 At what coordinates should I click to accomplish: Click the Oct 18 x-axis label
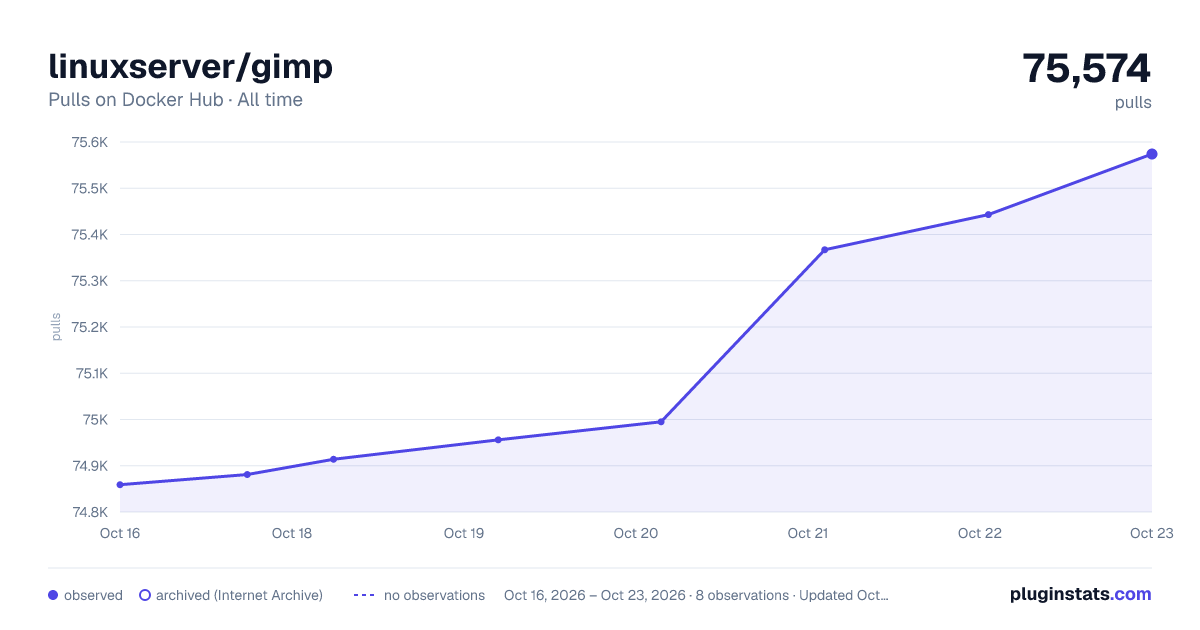click(292, 533)
